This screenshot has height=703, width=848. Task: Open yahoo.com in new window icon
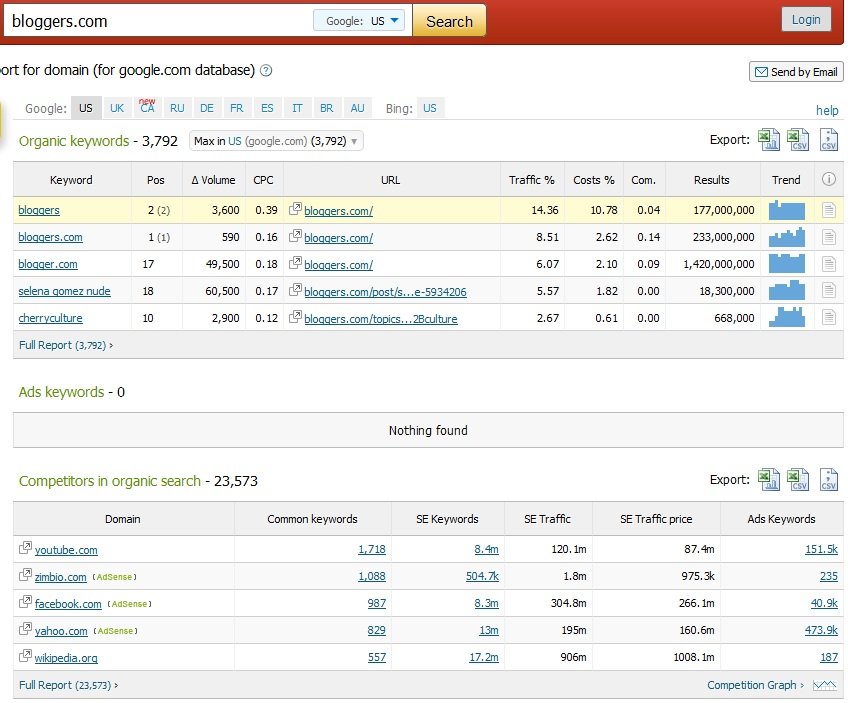[x=25, y=629]
